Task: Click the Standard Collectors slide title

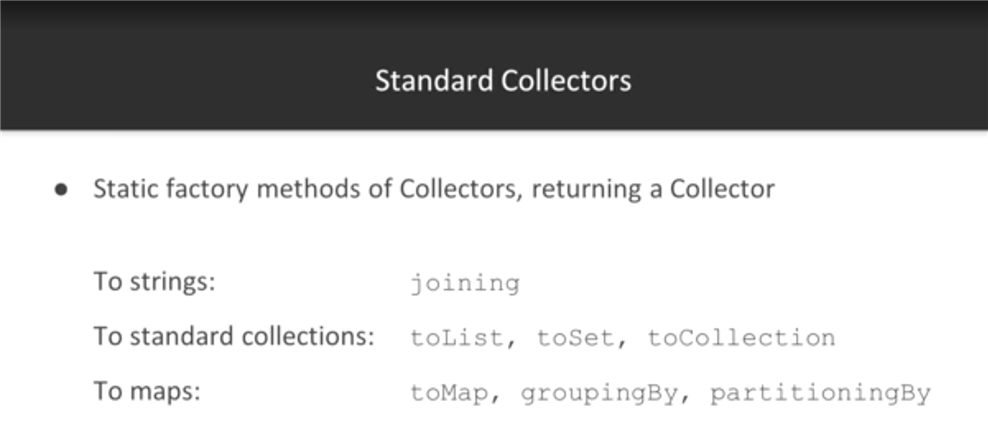Action: click(503, 81)
